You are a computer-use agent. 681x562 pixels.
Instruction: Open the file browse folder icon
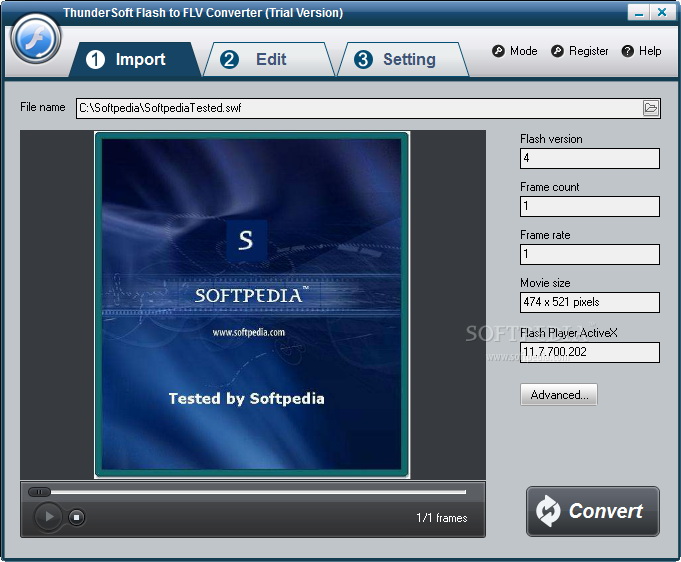[x=651, y=108]
